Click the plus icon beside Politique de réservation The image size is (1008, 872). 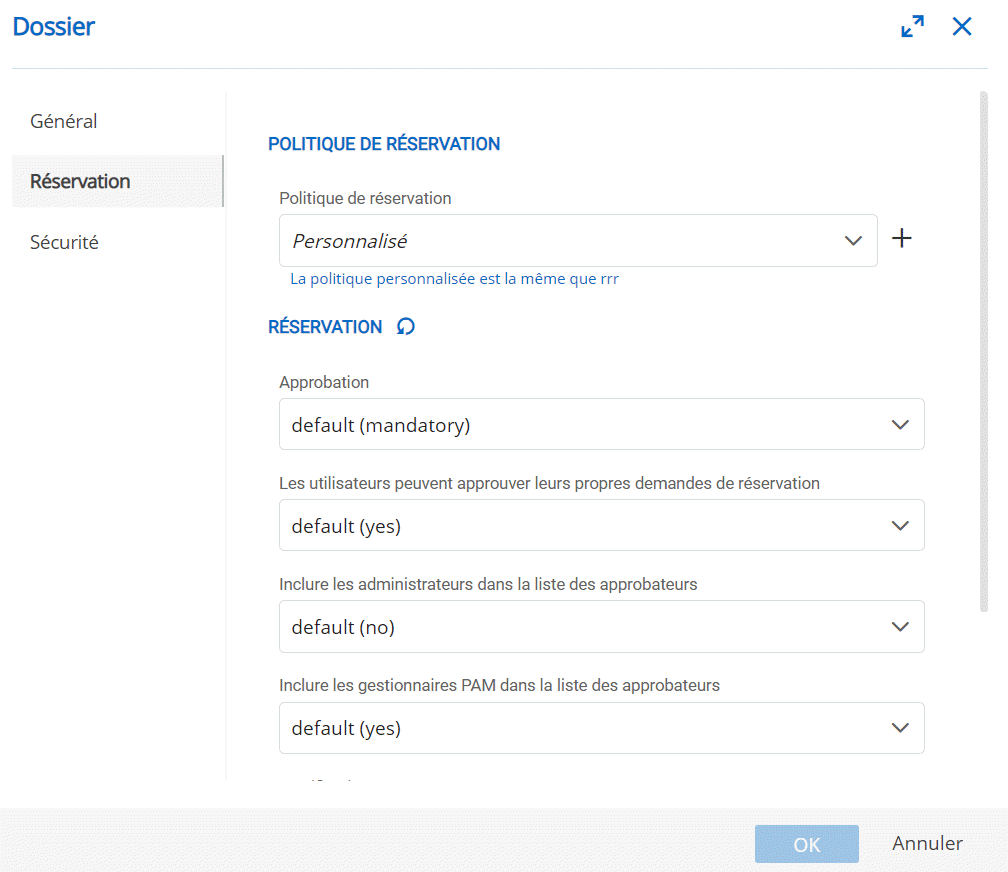pyautogui.click(x=902, y=239)
